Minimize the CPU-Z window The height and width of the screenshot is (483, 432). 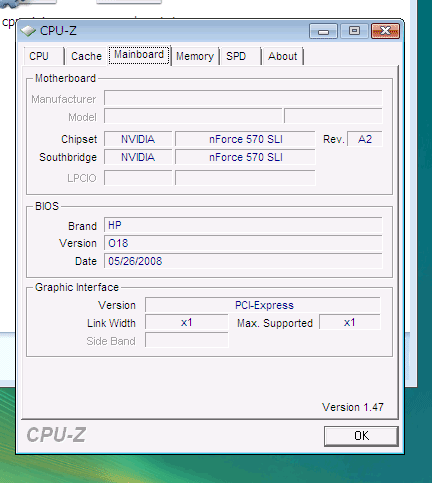coord(323,31)
